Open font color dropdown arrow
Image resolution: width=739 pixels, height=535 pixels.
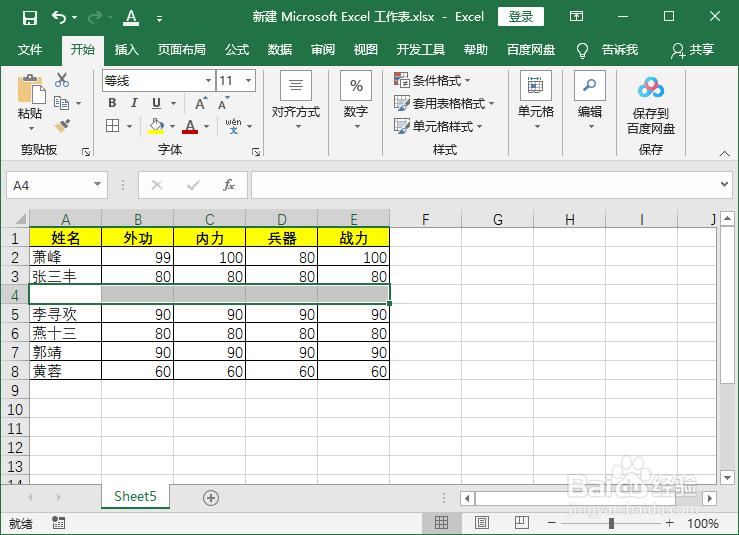pos(206,126)
